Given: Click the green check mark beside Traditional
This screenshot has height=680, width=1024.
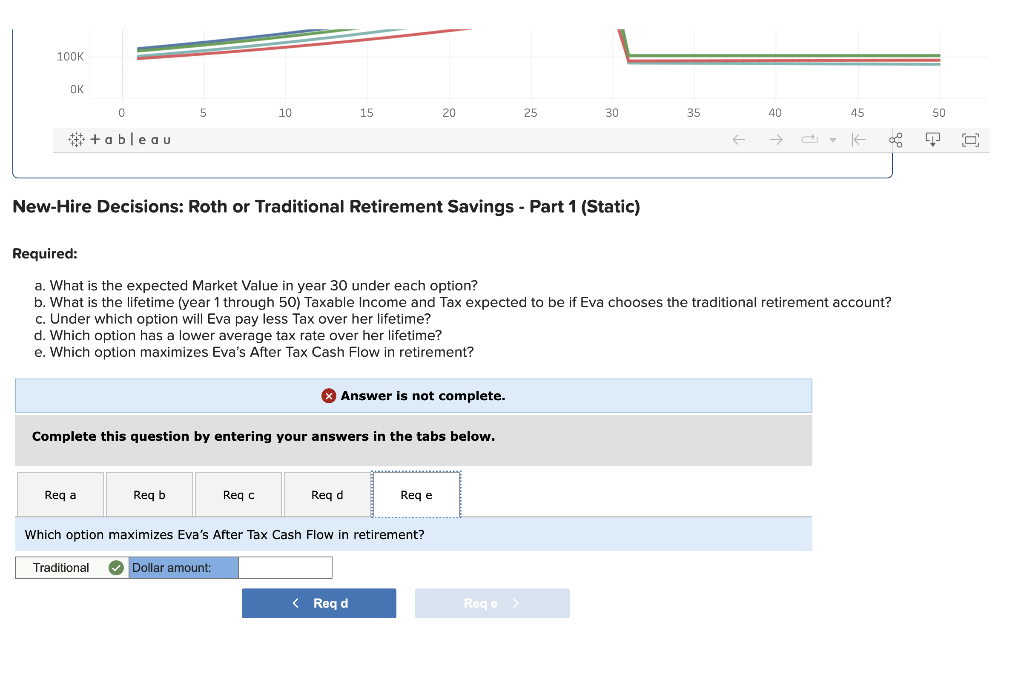Looking at the screenshot, I should click(x=116, y=568).
